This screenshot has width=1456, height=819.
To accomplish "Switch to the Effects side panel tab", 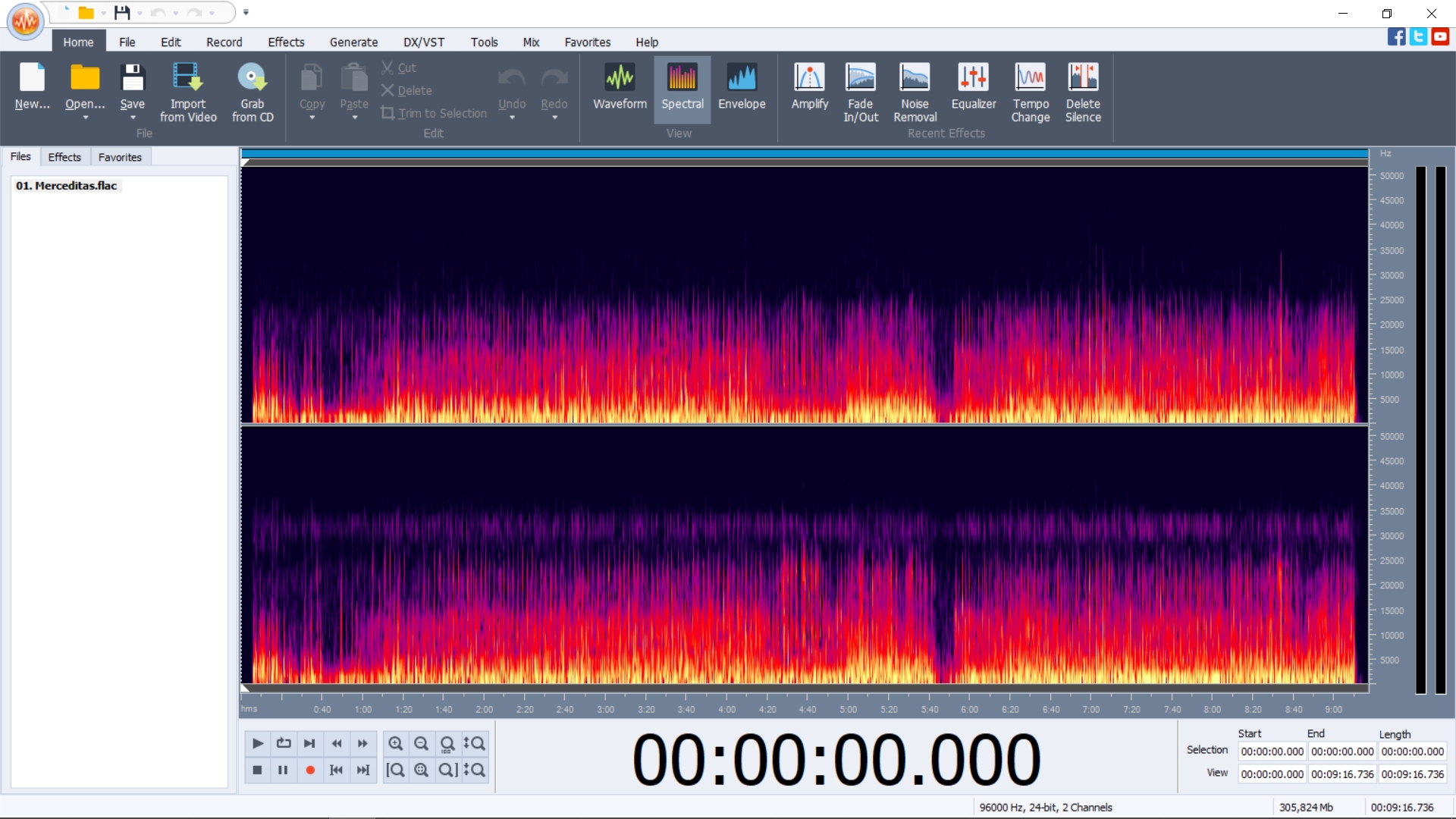I will [x=64, y=157].
